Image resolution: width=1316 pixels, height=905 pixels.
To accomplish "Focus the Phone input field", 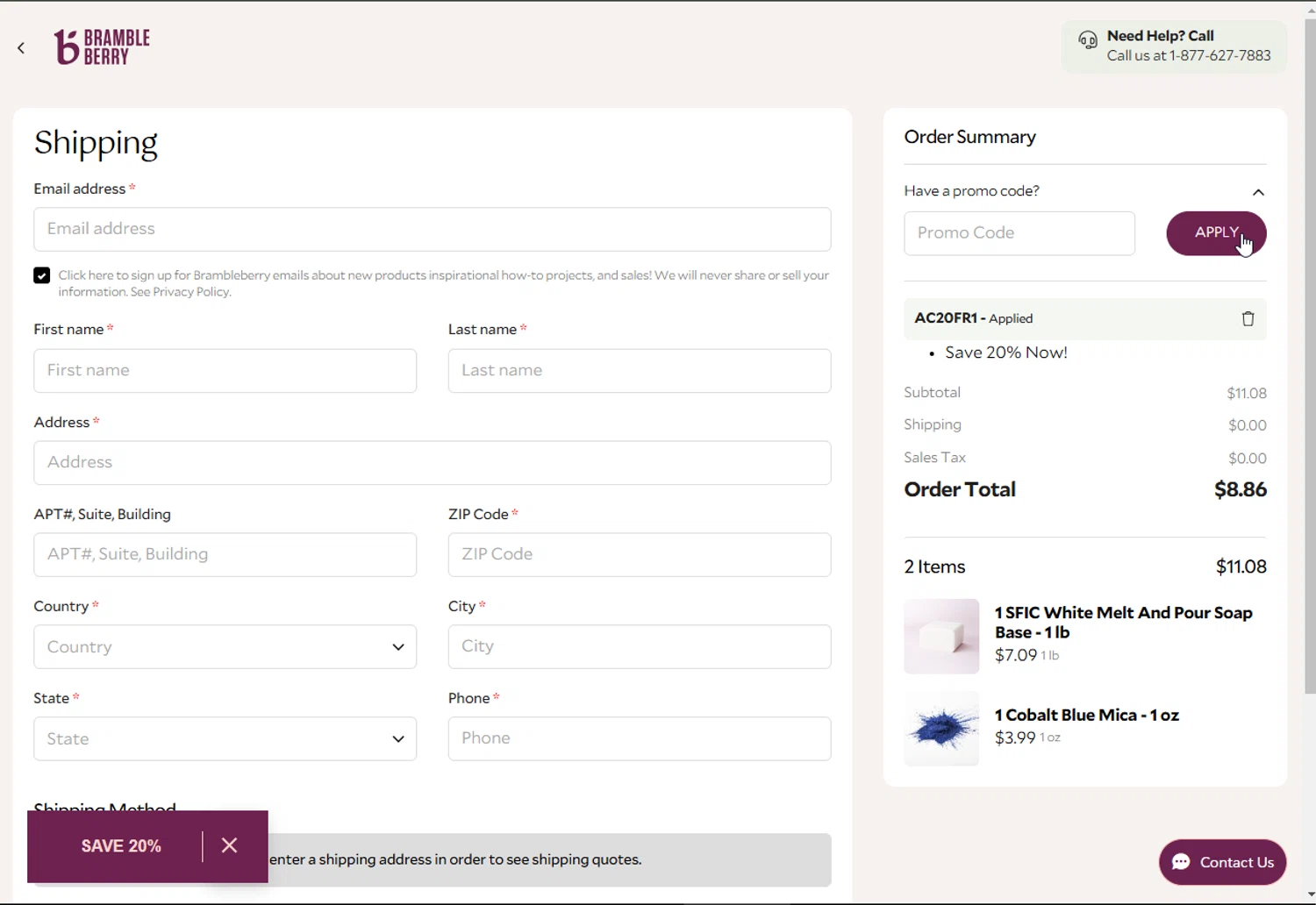I will pyautogui.click(x=640, y=738).
